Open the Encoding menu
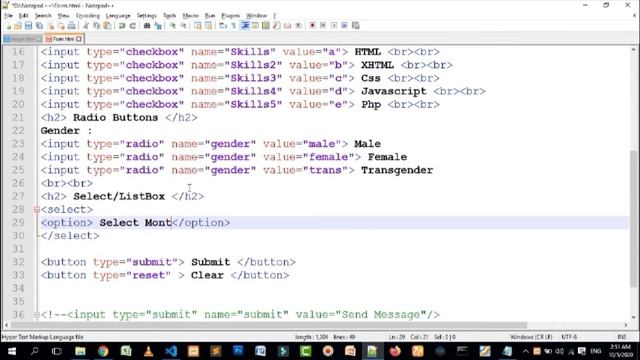The image size is (640, 360). tap(88, 16)
